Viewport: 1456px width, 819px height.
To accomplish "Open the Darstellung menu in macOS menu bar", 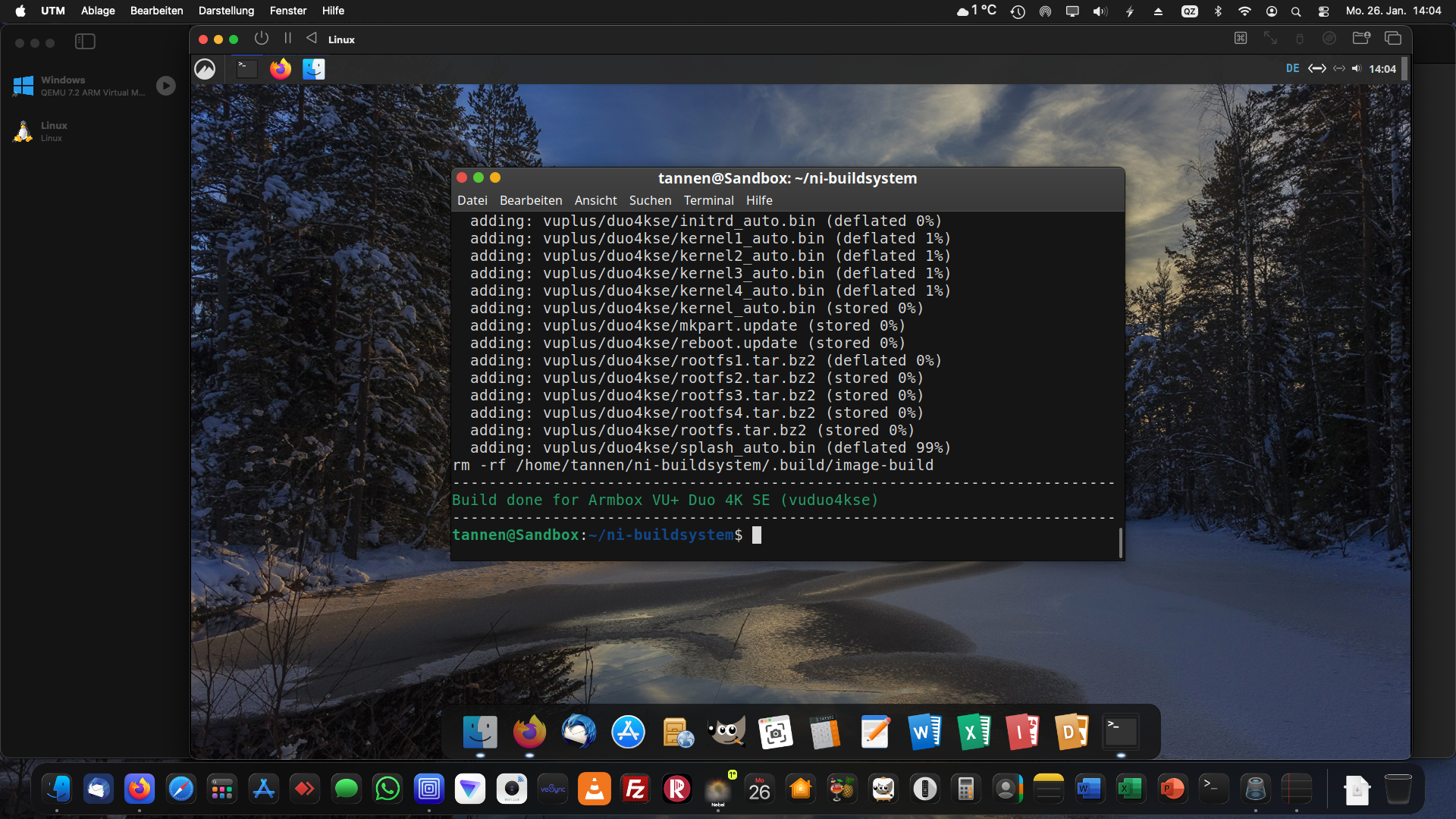I will point(226,11).
